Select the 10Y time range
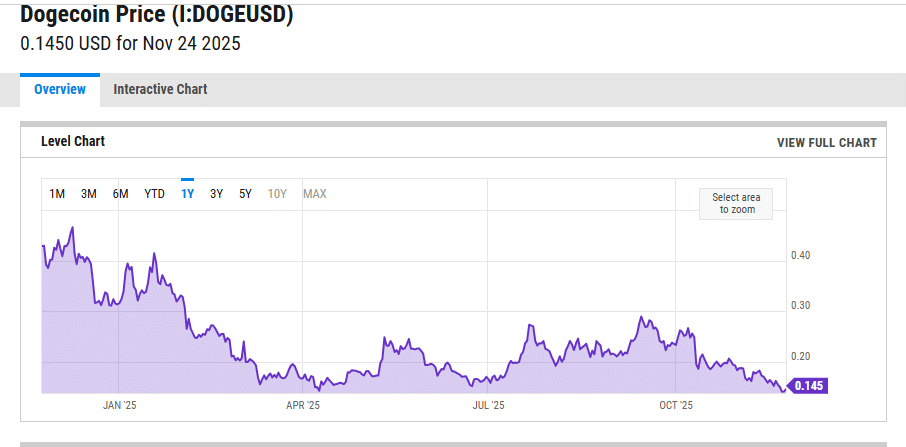Image resolution: width=906 pixels, height=447 pixels. click(x=277, y=194)
